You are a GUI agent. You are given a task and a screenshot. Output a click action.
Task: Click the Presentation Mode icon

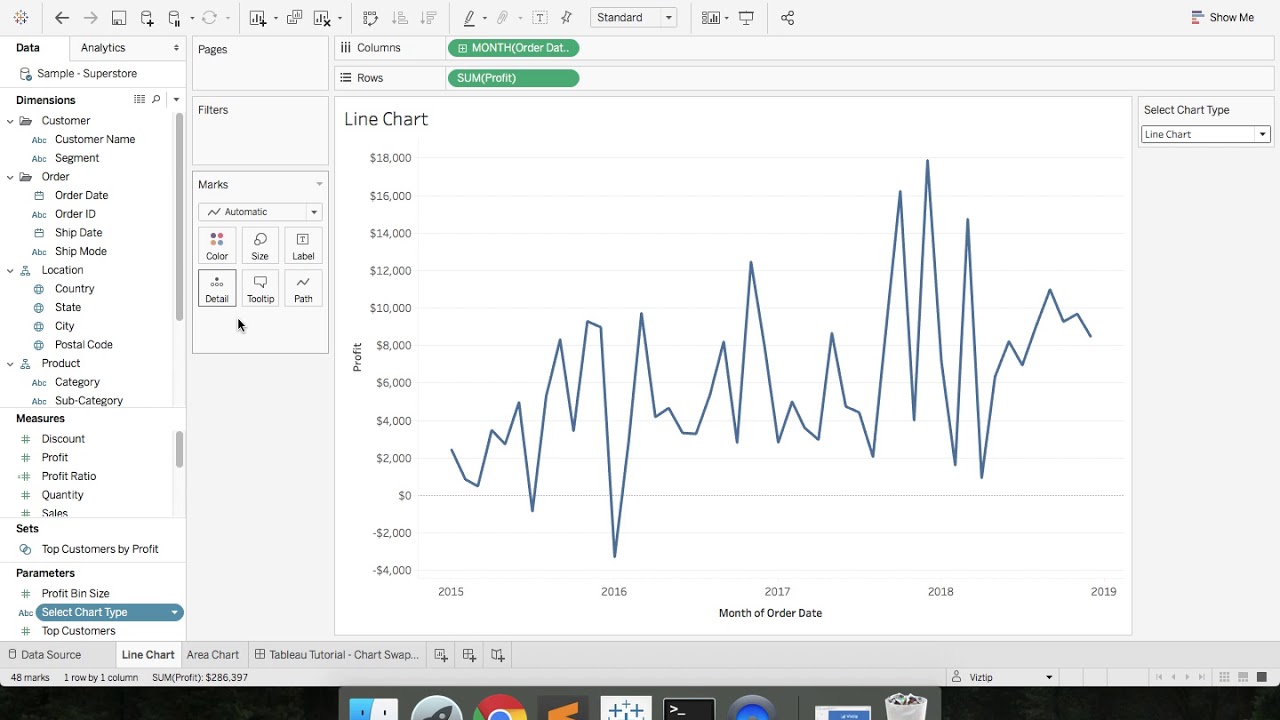click(746, 18)
